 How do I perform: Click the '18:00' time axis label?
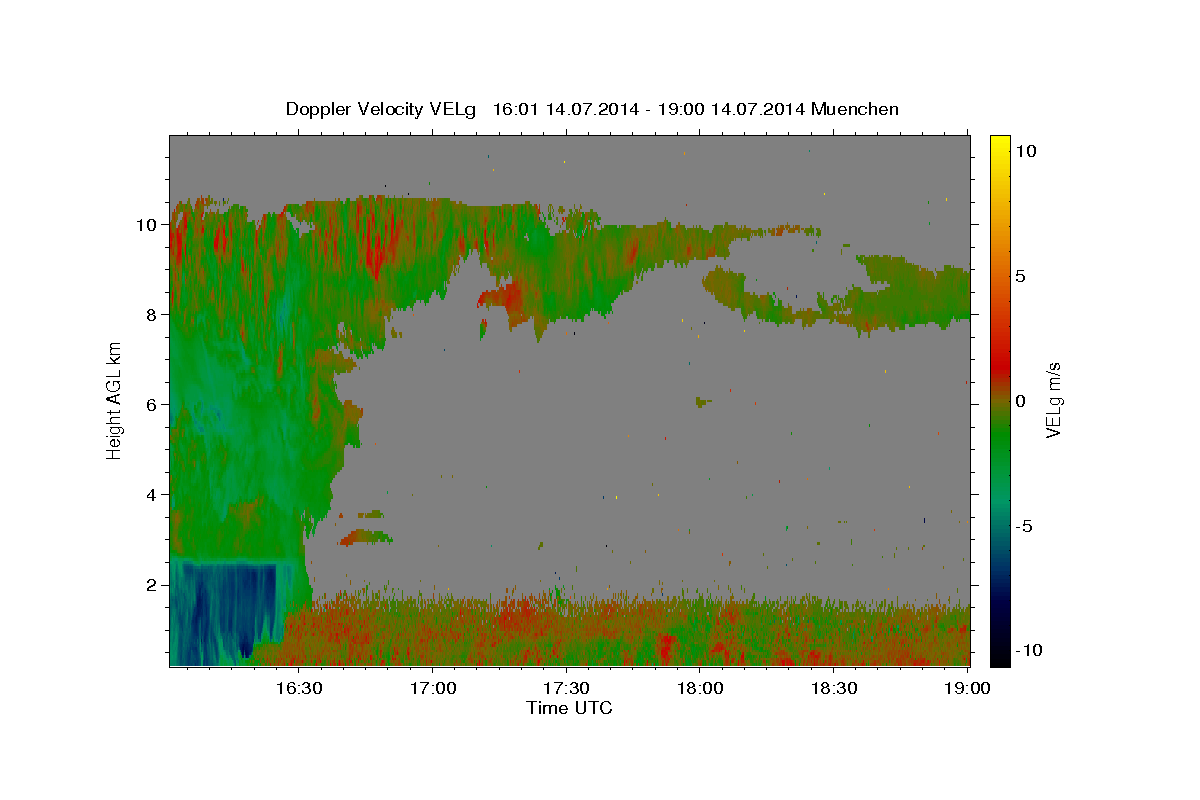pyautogui.click(x=701, y=688)
